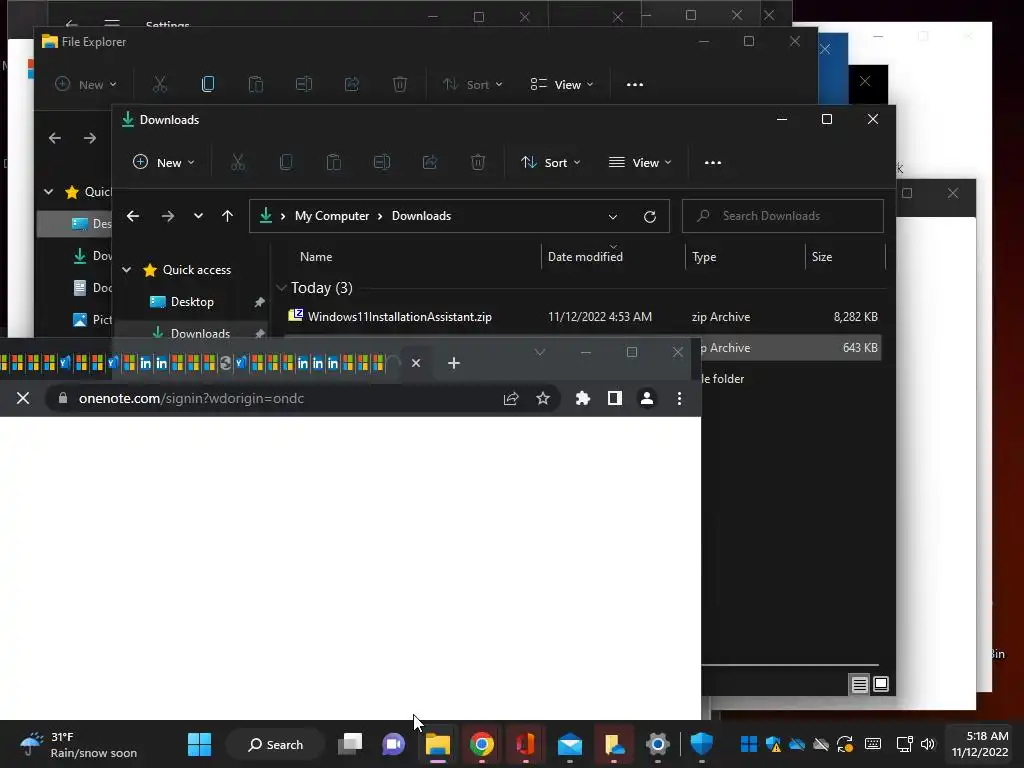The height and width of the screenshot is (768, 1024).
Task: Click My Computer in address breadcrumb
Action: click(332, 216)
